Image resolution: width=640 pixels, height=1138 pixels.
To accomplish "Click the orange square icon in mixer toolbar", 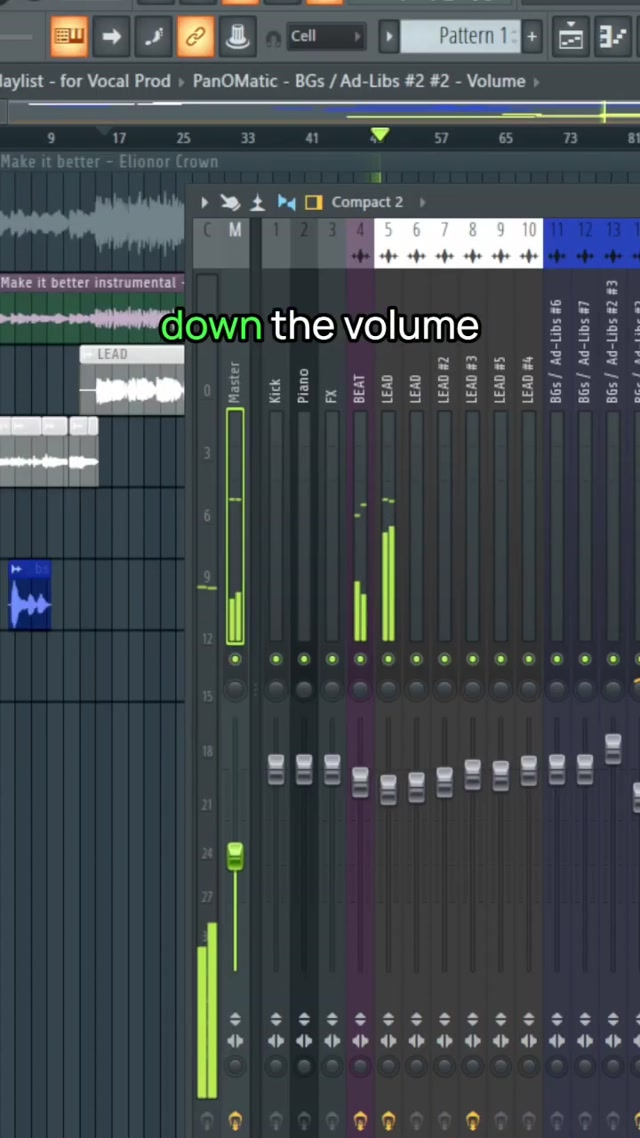I will [313, 203].
